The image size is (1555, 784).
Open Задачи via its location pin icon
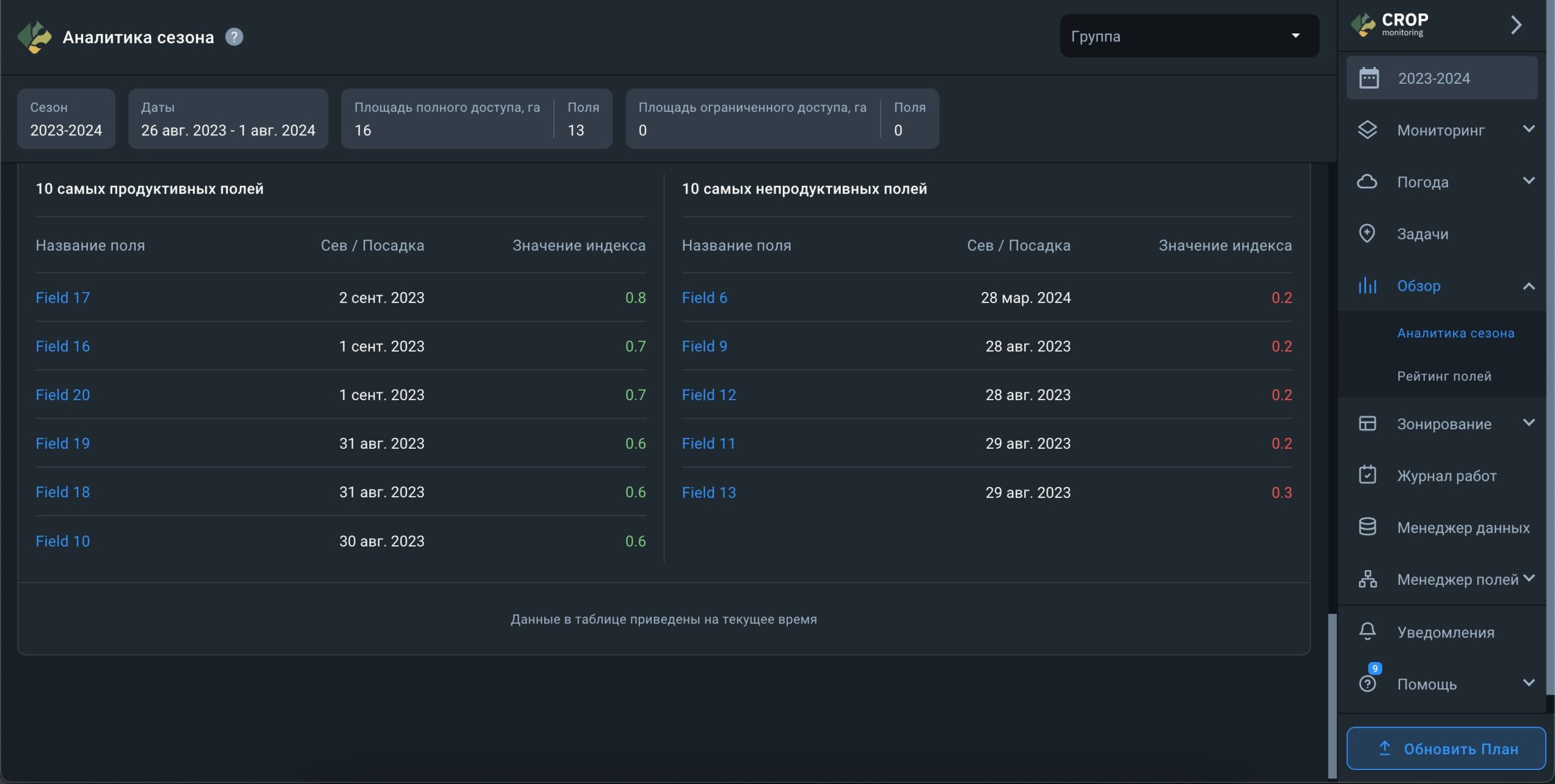(x=1367, y=233)
